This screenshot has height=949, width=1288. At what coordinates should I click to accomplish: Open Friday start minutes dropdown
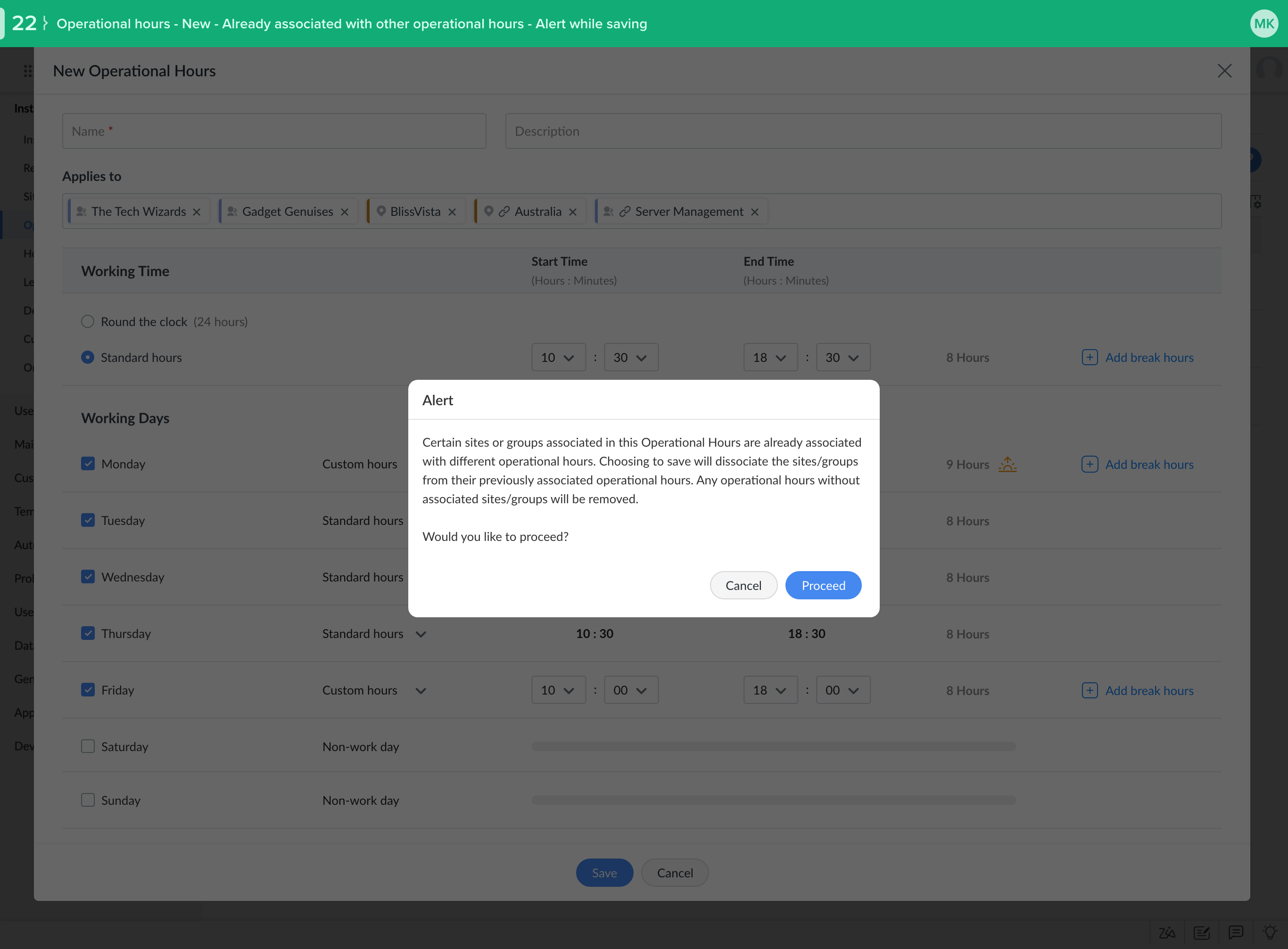[630, 690]
